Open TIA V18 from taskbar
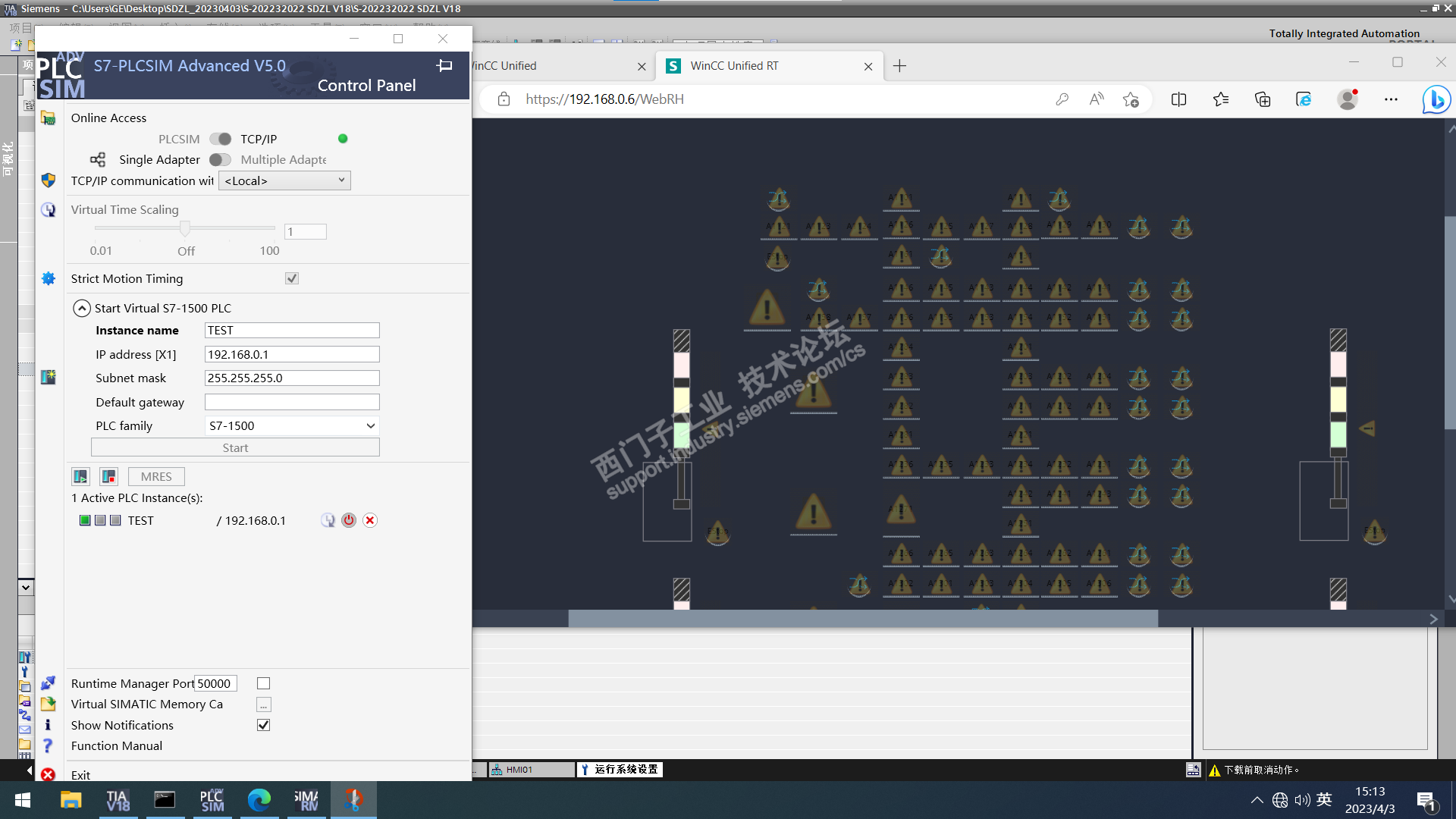 (118, 800)
